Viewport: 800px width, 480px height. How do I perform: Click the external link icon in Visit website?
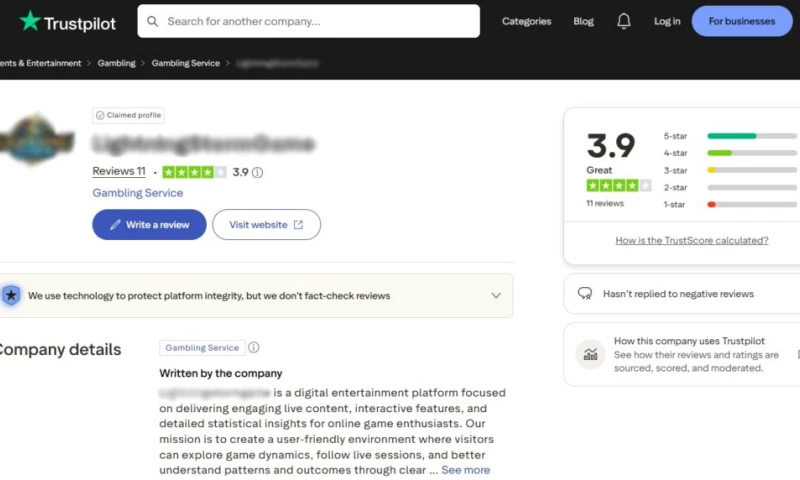tap(298, 225)
